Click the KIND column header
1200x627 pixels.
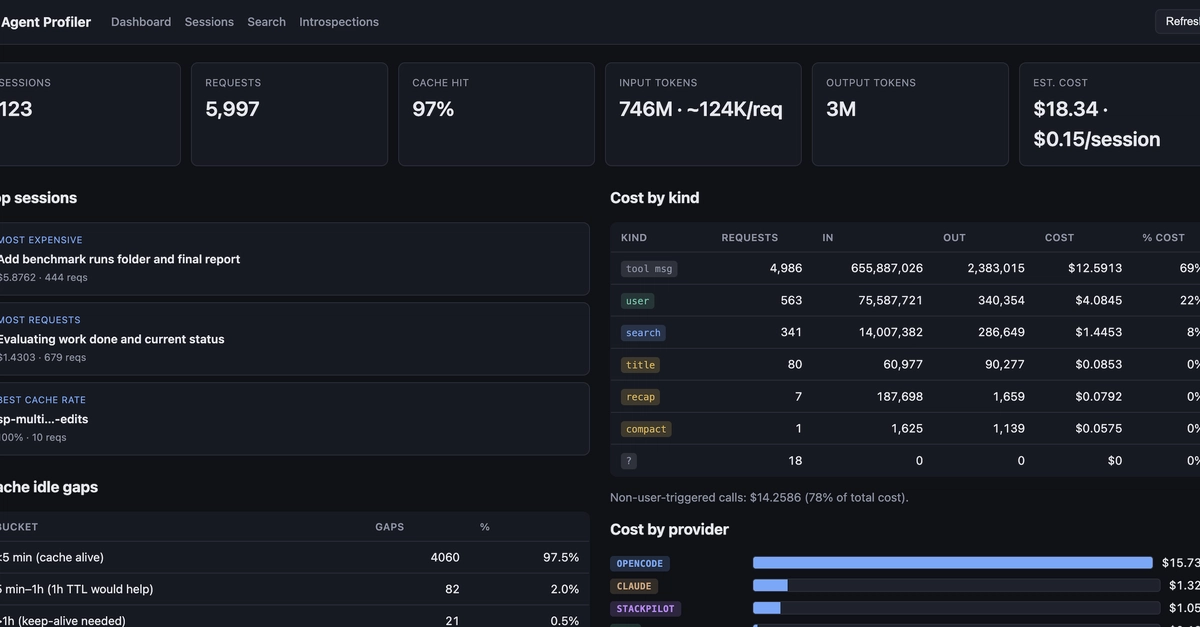pyautogui.click(x=634, y=238)
